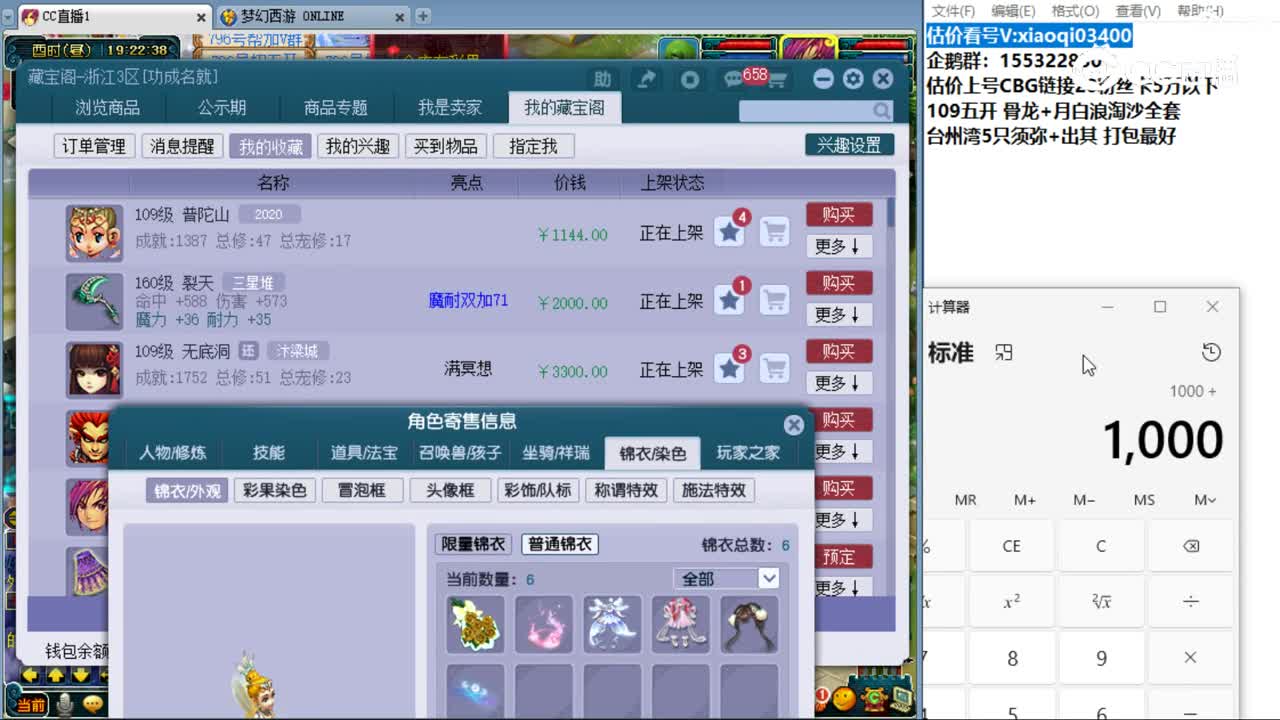The width and height of the screenshot is (1280, 720).
Task: Click the 预定 button
Action: tap(839, 556)
